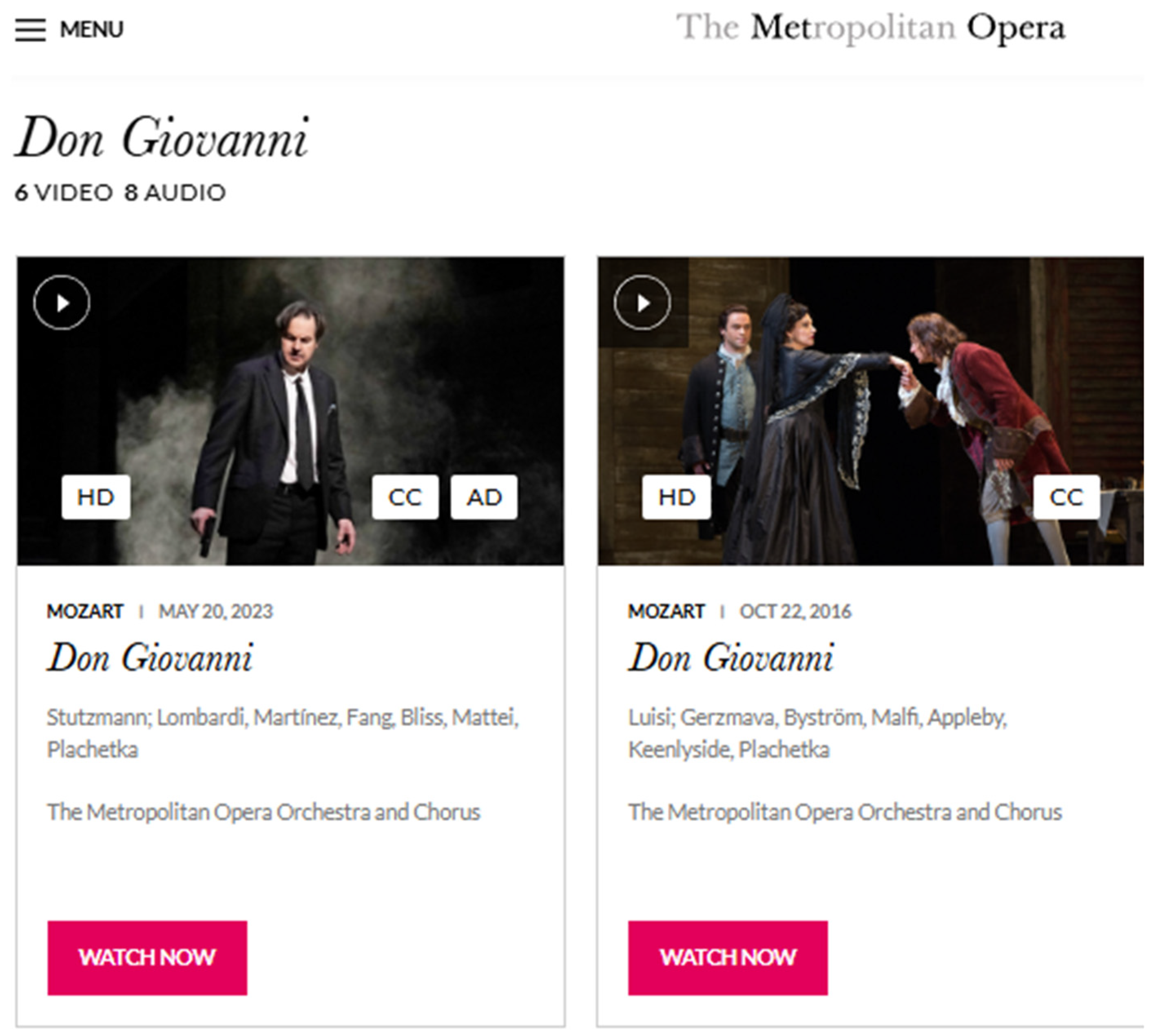Click MOZART label on Oct 2016 card

coord(666,611)
